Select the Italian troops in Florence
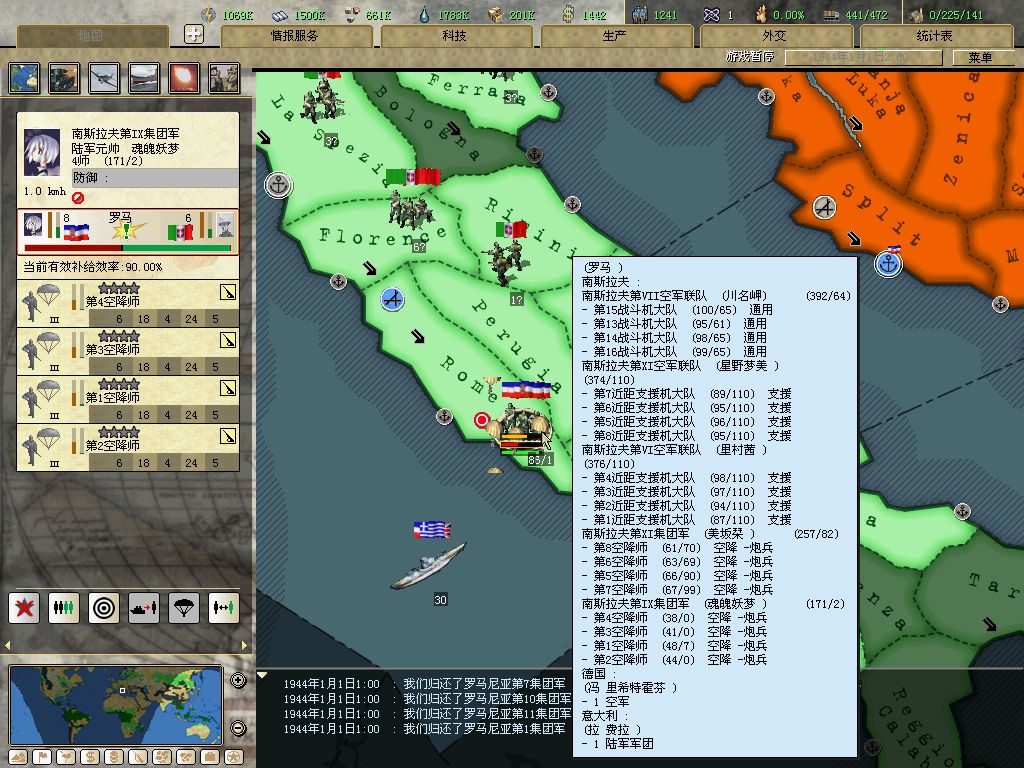 (x=410, y=209)
